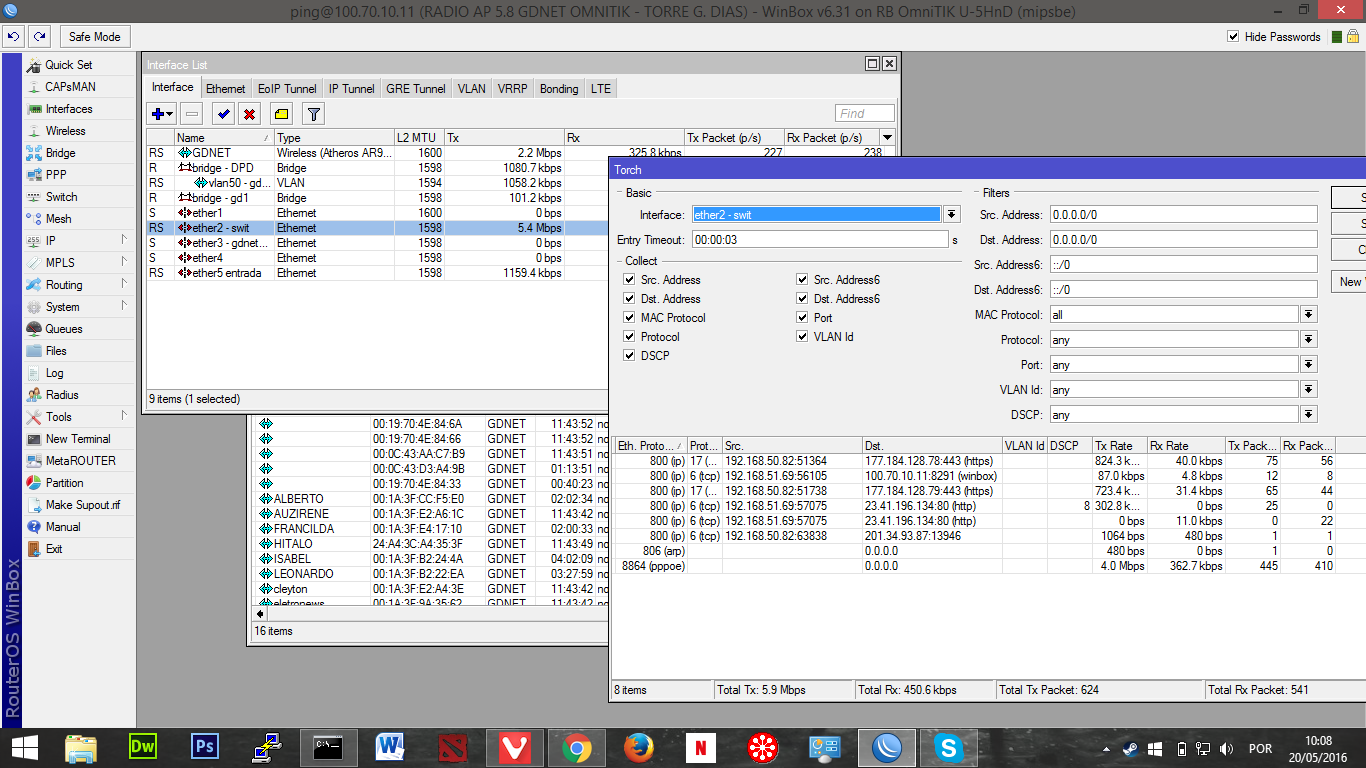This screenshot has height=768, width=1366.
Task: Open the Windows Start menu
Action: [x=24, y=748]
